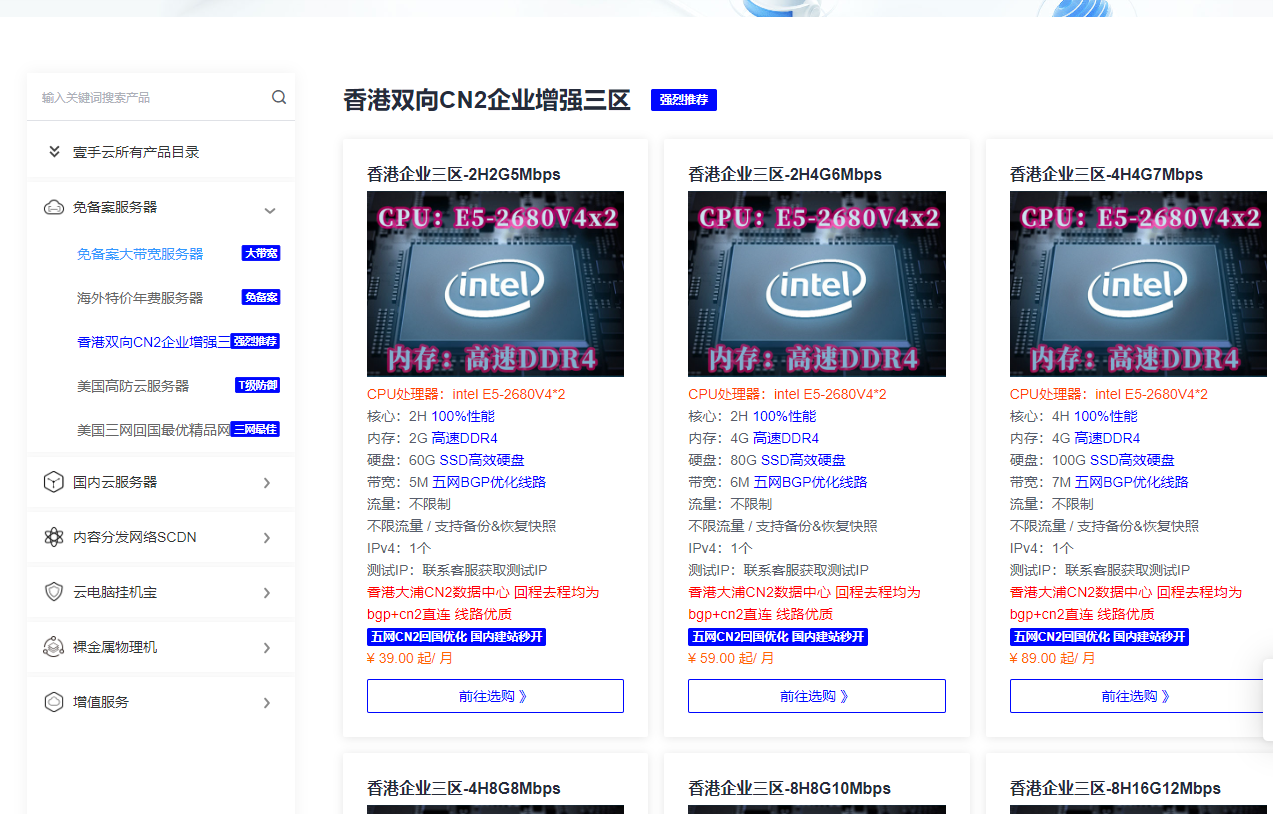Click the 4H4G7Mbps Intel CPU thumbnail

(x=1138, y=284)
